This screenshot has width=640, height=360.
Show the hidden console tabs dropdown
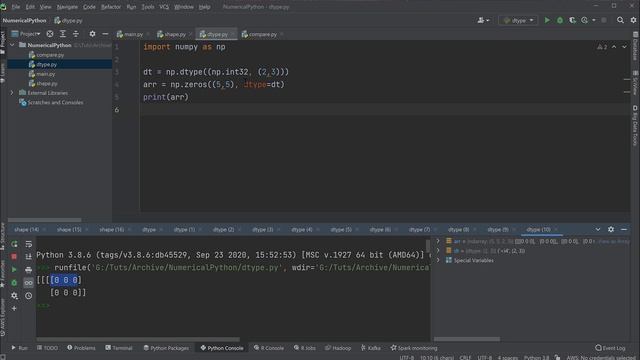pos(598,229)
